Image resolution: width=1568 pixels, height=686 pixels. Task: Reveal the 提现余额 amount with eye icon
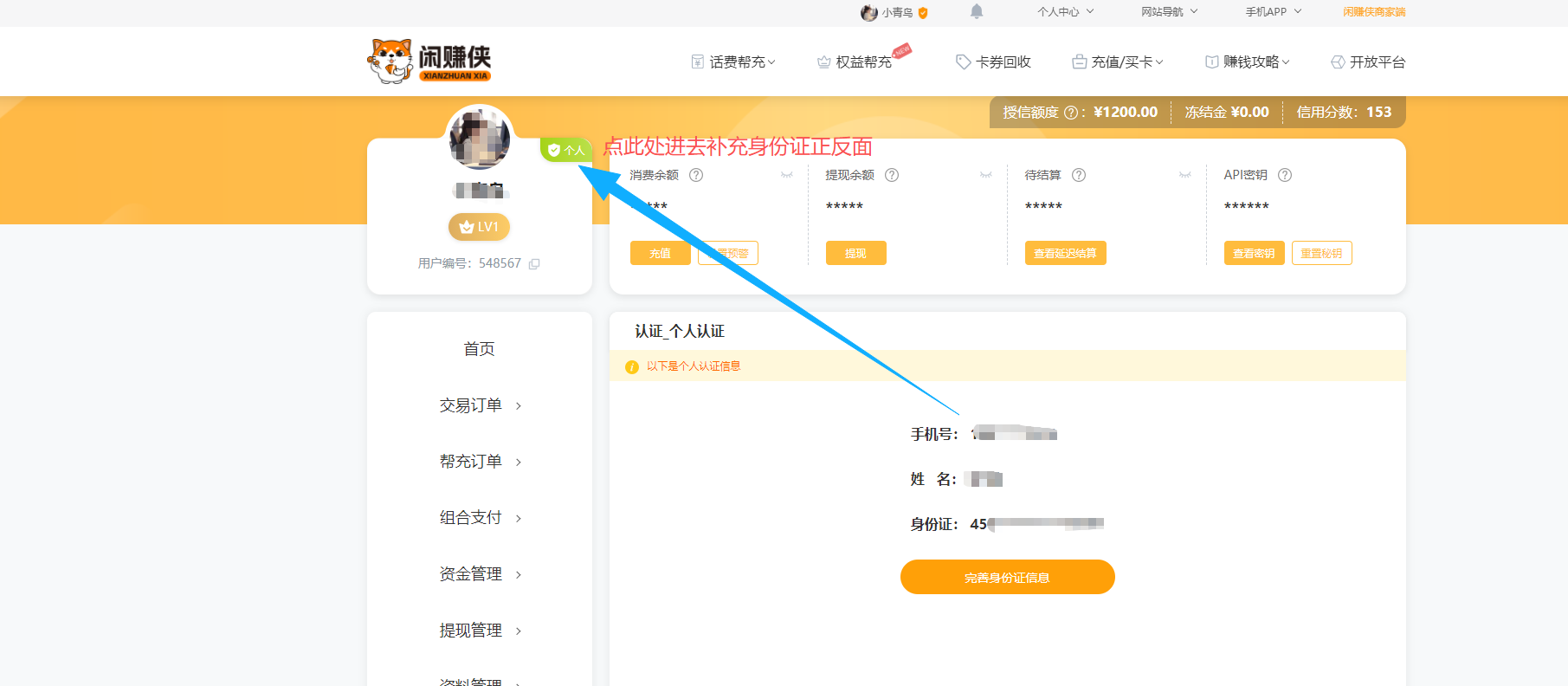pos(985,175)
